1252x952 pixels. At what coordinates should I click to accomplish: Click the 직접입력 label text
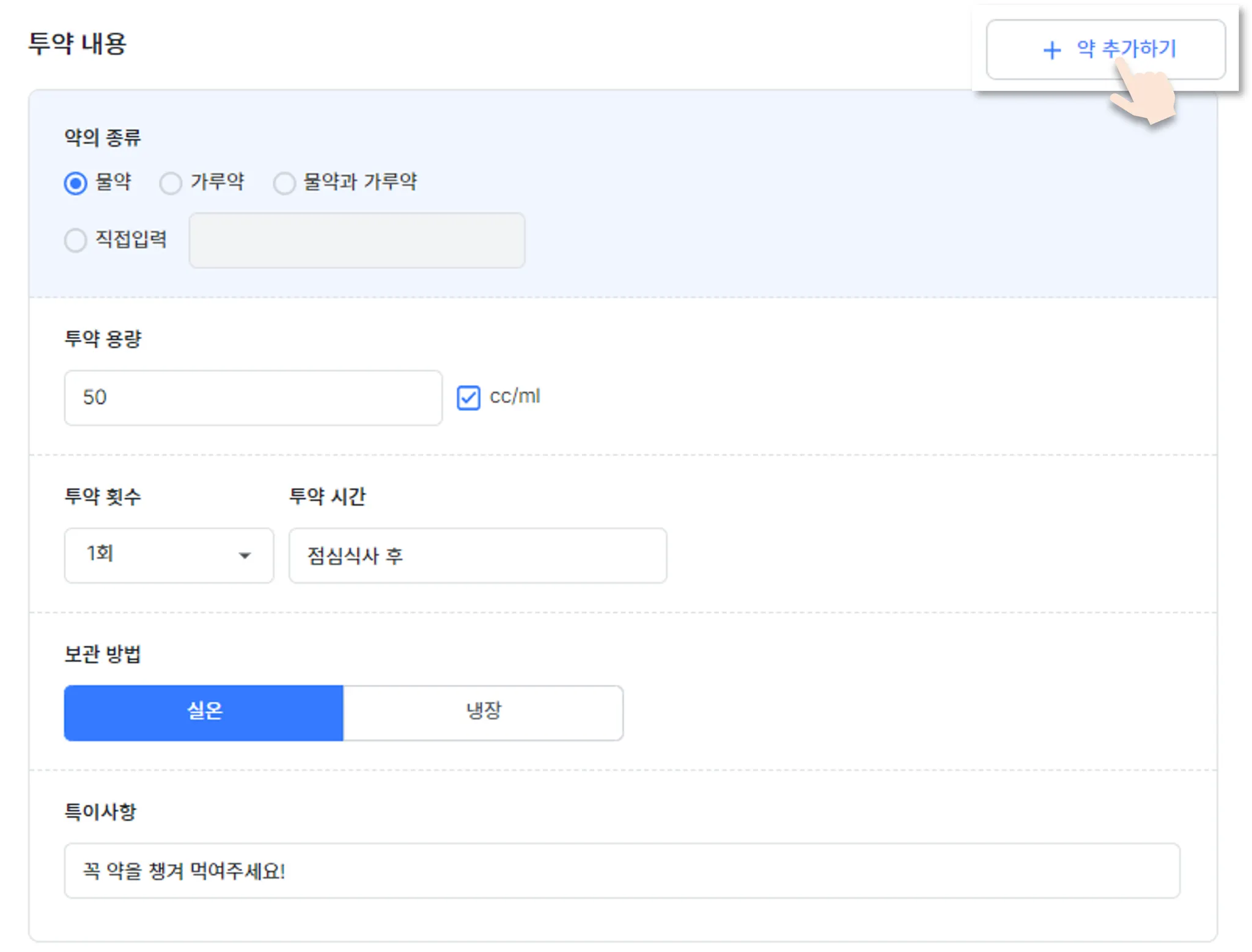click(x=131, y=239)
